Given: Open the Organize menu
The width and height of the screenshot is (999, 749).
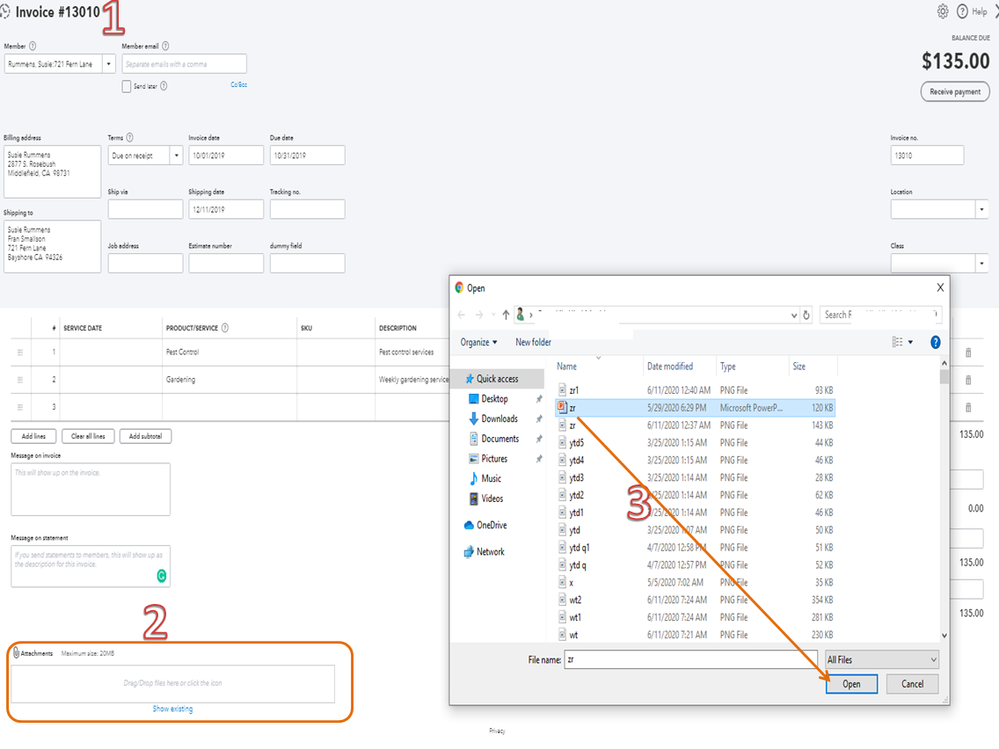Looking at the screenshot, I should (478, 342).
